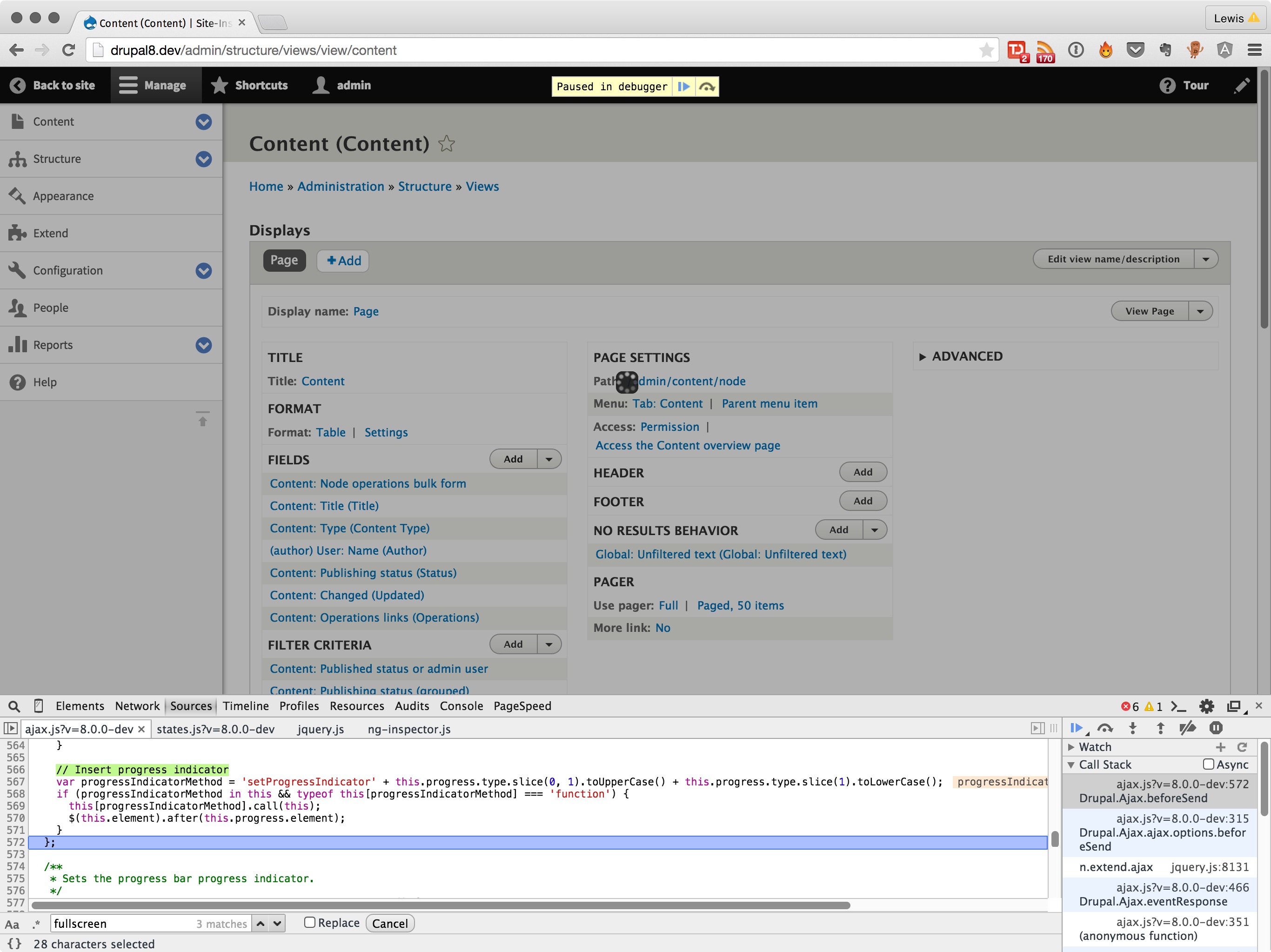Deactivate all breakpoints

coord(1187,729)
